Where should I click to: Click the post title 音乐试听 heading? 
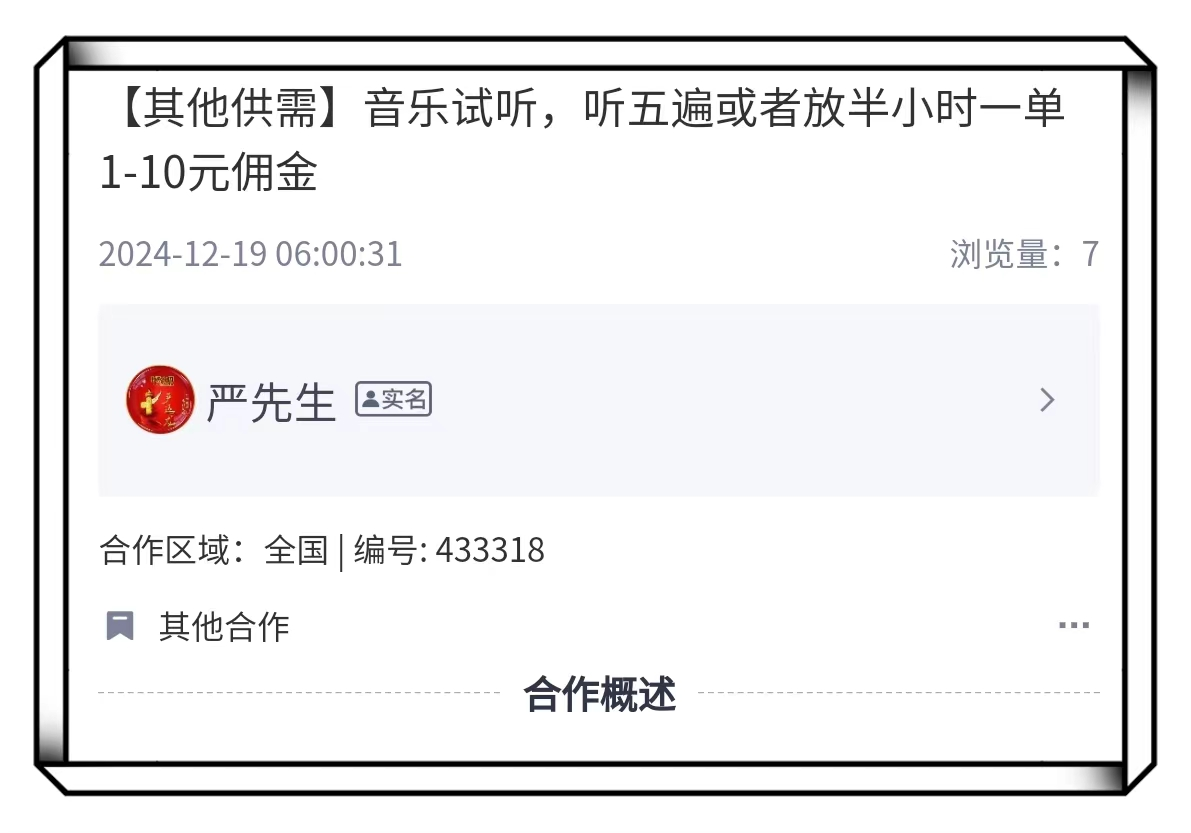click(583, 140)
